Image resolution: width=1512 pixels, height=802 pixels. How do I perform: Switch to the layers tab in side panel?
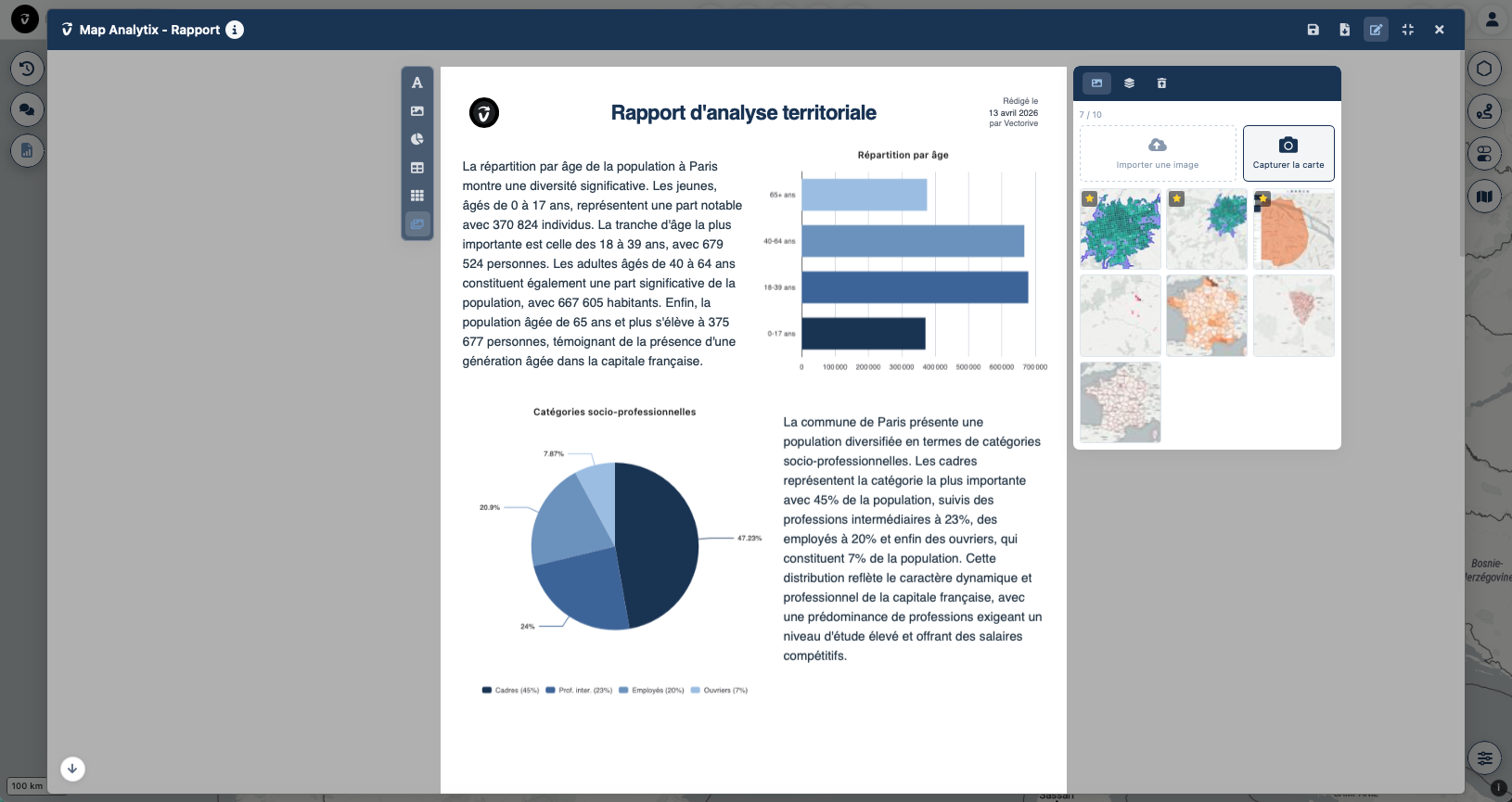[x=1129, y=83]
